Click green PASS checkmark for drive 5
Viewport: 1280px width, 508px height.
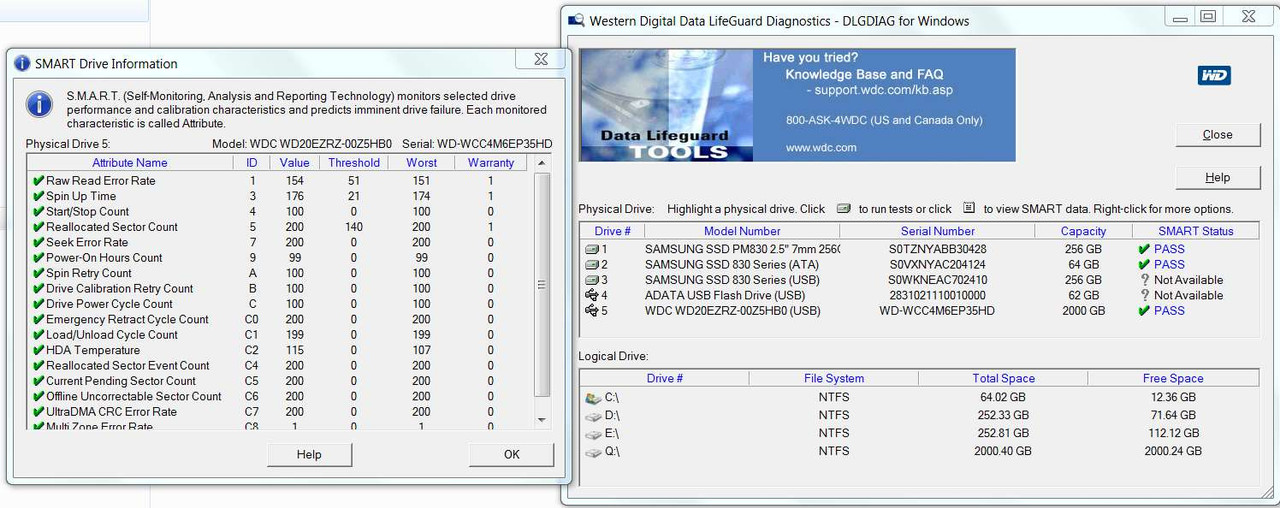pos(1144,311)
